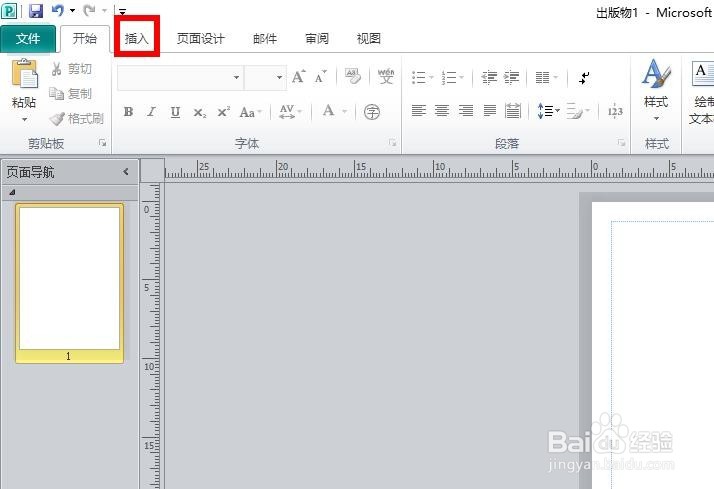Open the 页面设计 (Page Design) tab
The height and width of the screenshot is (489, 714).
(x=201, y=39)
